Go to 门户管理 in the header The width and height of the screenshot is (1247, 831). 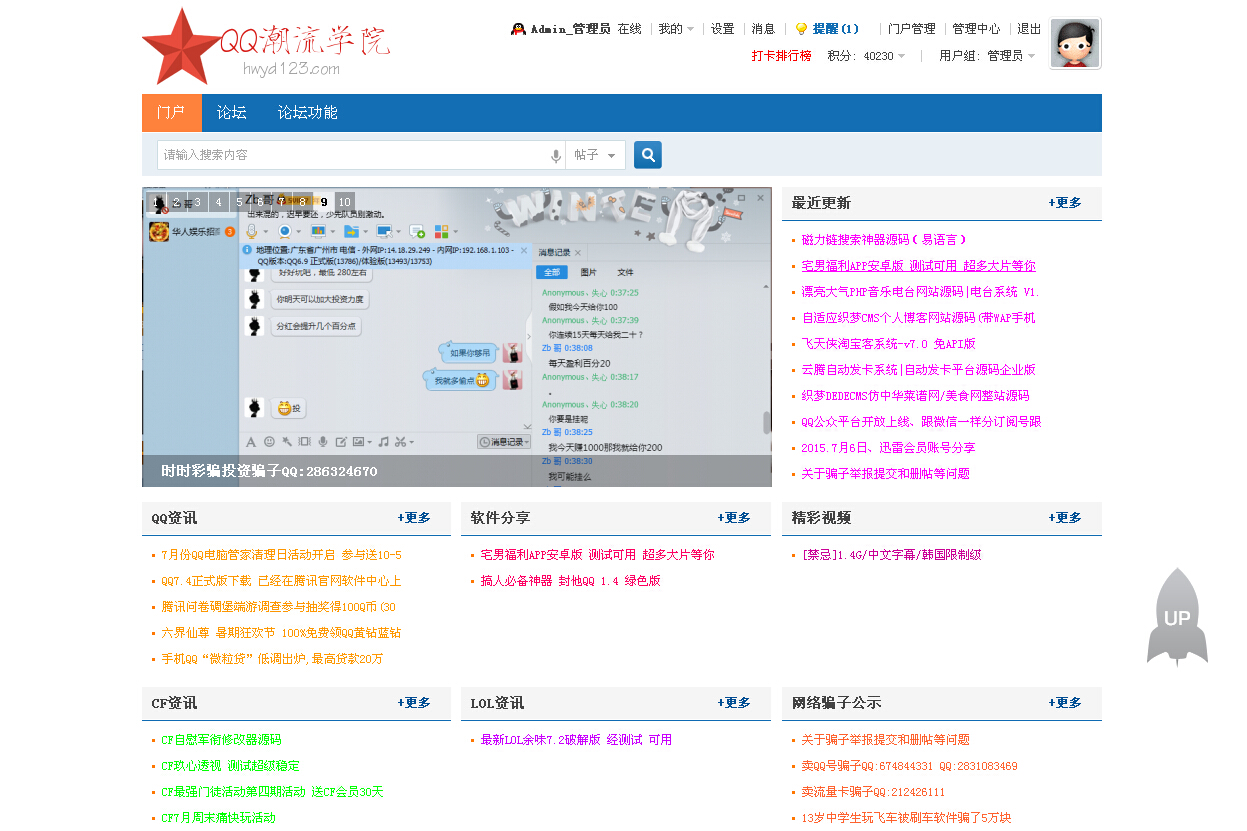[912, 29]
